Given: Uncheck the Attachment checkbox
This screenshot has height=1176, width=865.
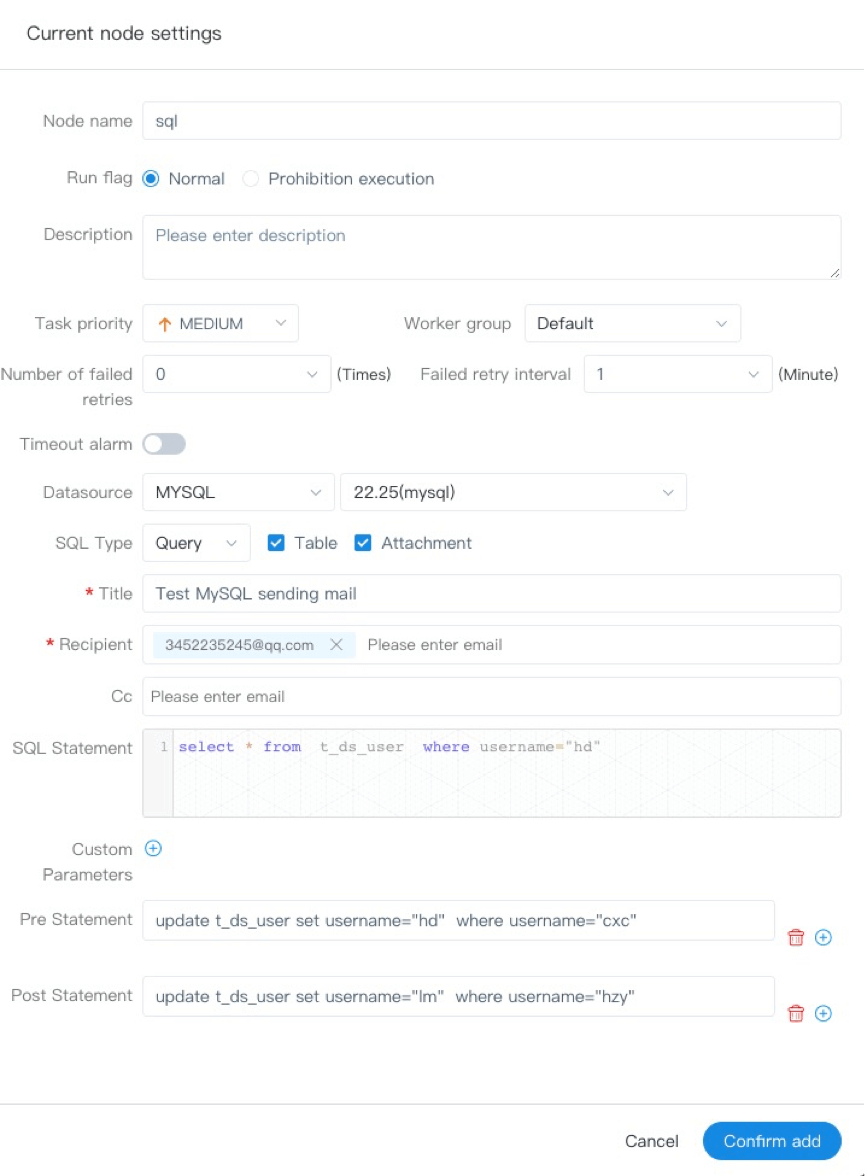Looking at the screenshot, I should click(x=363, y=543).
